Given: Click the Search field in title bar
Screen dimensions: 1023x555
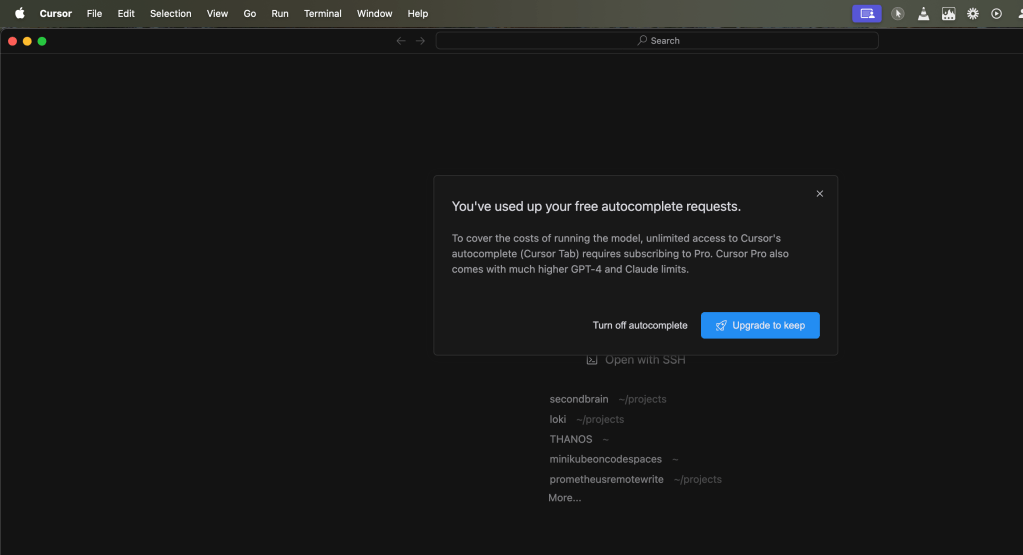Looking at the screenshot, I should [657, 40].
